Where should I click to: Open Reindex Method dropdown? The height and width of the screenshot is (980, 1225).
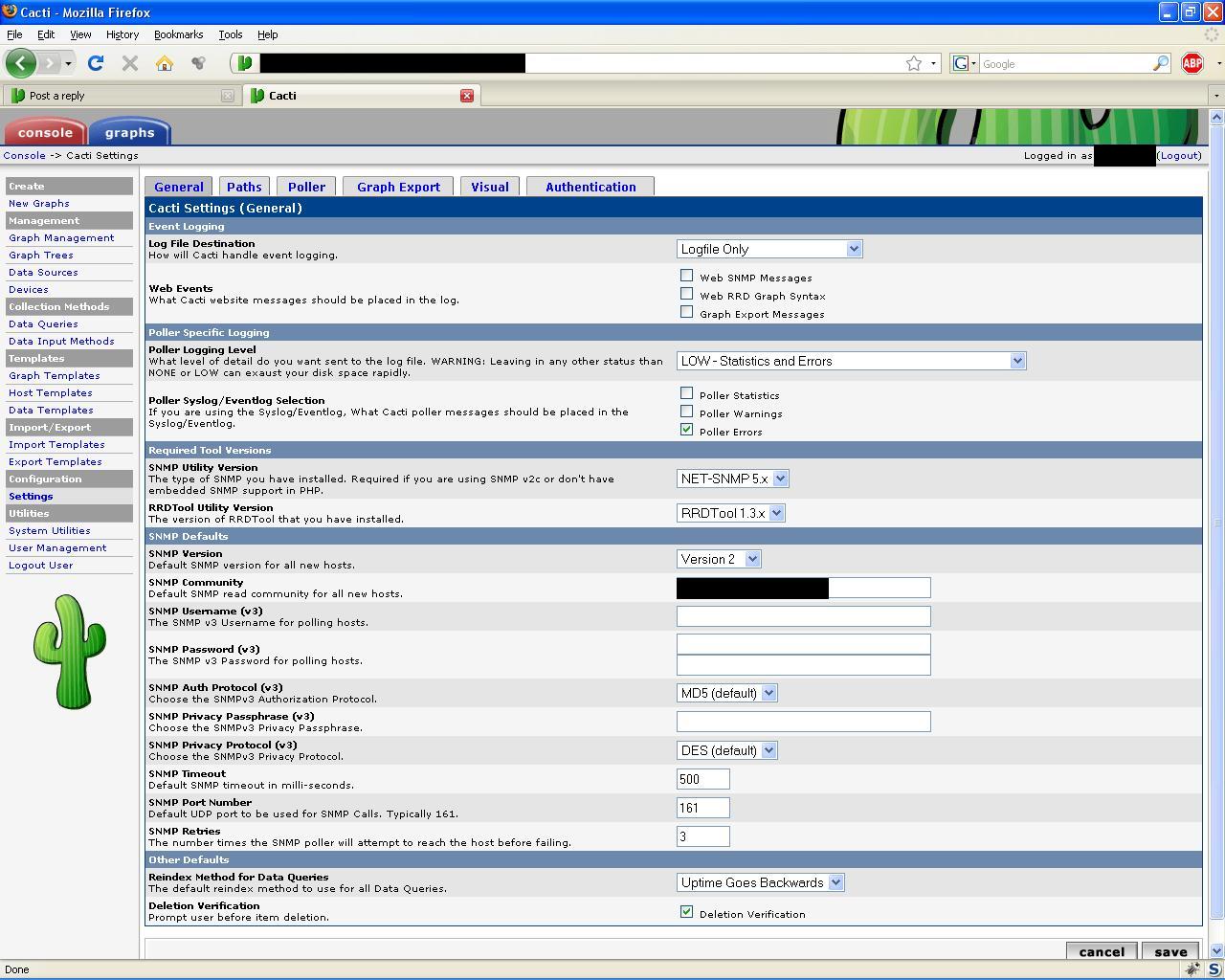pos(760,882)
